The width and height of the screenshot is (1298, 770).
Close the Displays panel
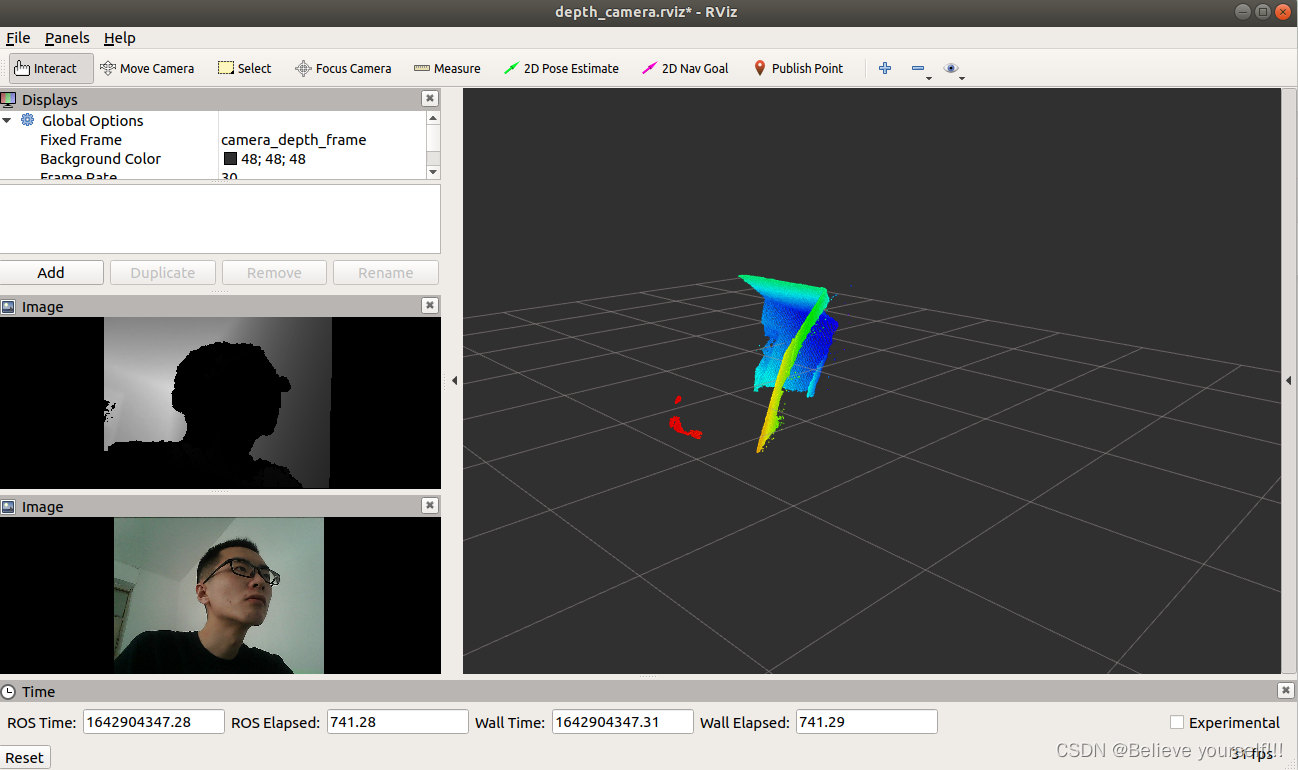point(430,98)
